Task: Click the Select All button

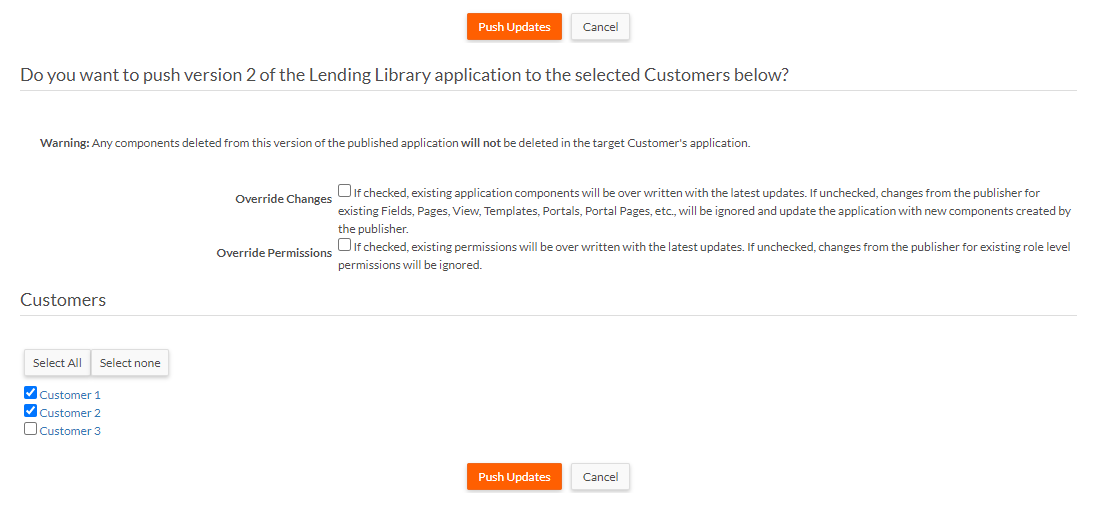Action: point(57,363)
